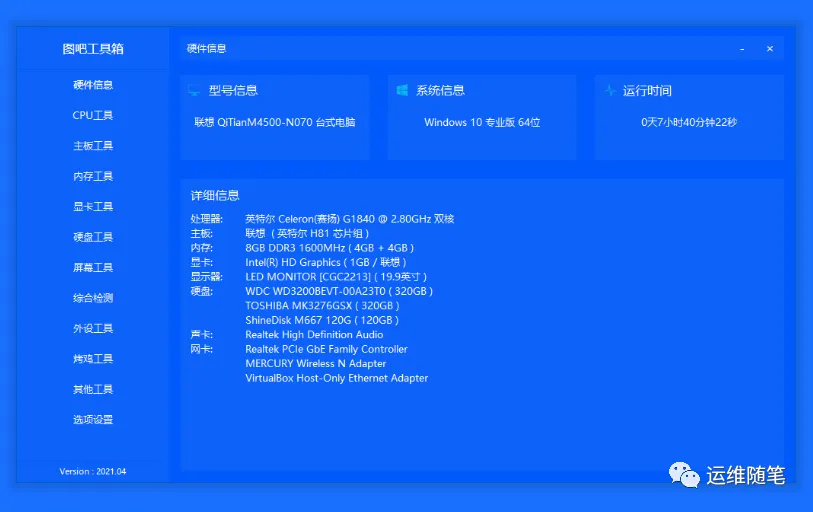Click the pulse icon beside 运行时间
This screenshot has height=512, width=813.
[610, 90]
